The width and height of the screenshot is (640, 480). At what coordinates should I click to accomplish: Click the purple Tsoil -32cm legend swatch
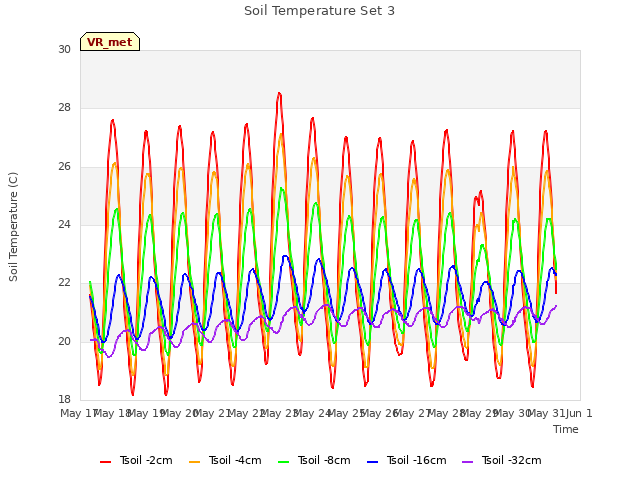click(467, 462)
